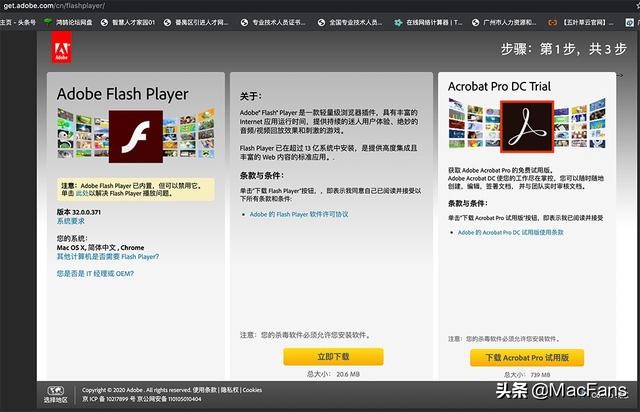Open the 主页 - 头条号 bookmark

pyautogui.click(x=18, y=22)
